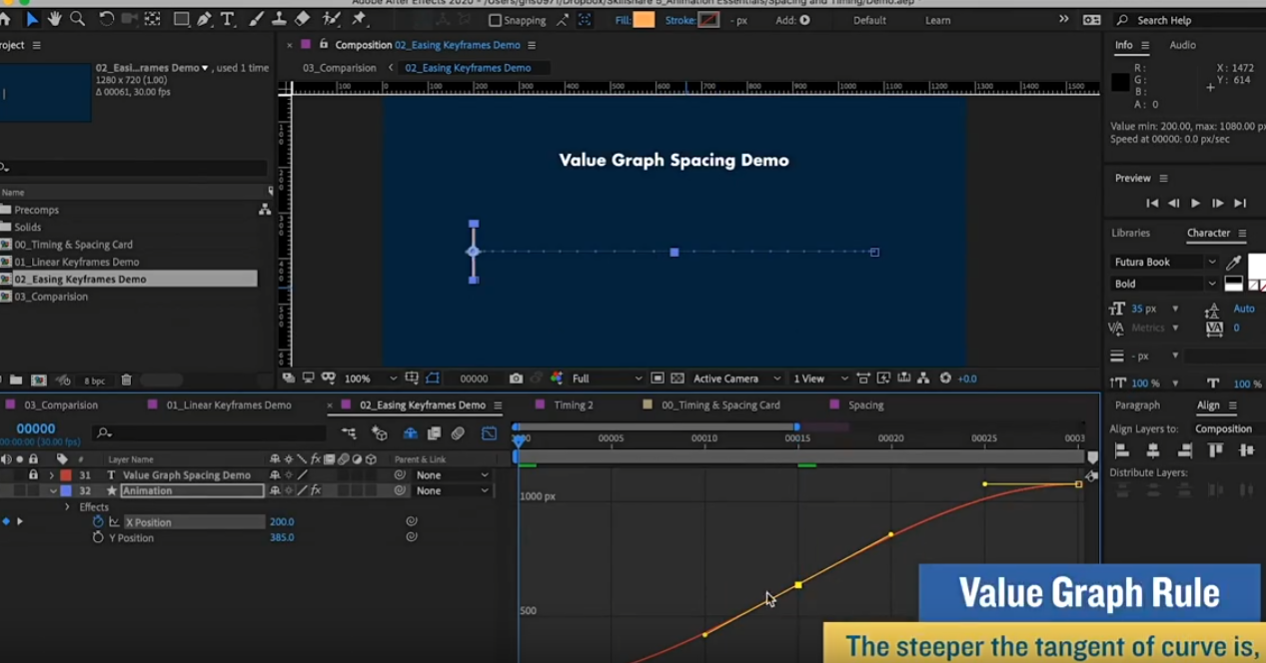The height and width of the screenshot is (663, 1266).
Task: Enable the Snapping checkbox
Action: pyautogui.click(x=495, y=20)
